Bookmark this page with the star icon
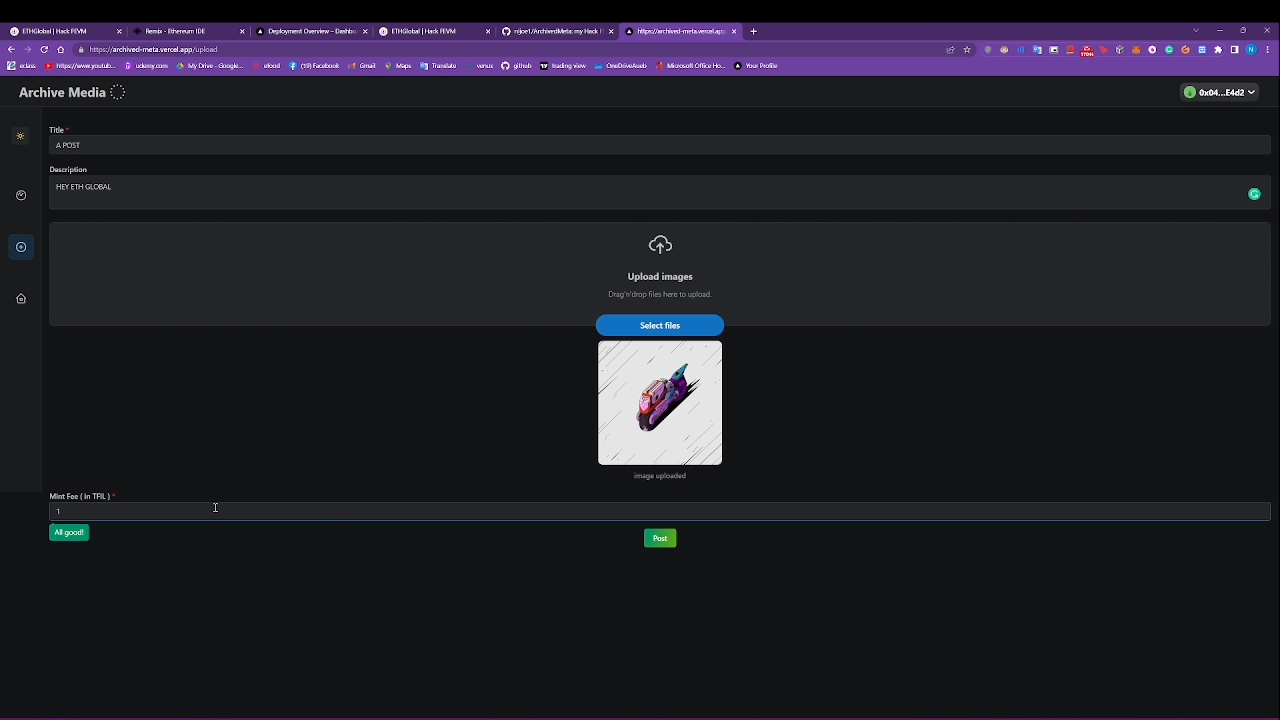This screenshot has height=720, width=1280. pos(967,50)
